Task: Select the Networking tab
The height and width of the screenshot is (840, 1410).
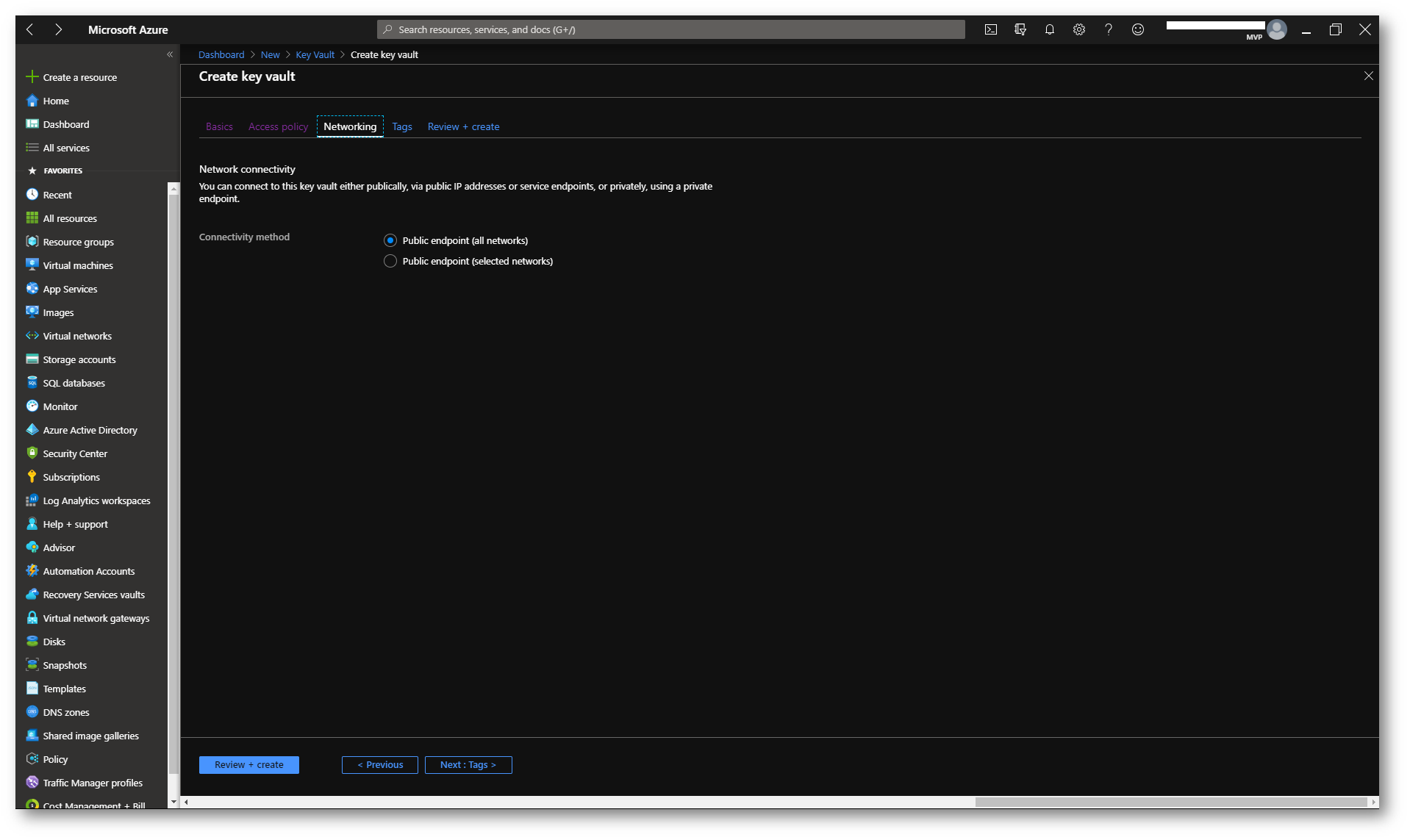Action: [350, 126]
